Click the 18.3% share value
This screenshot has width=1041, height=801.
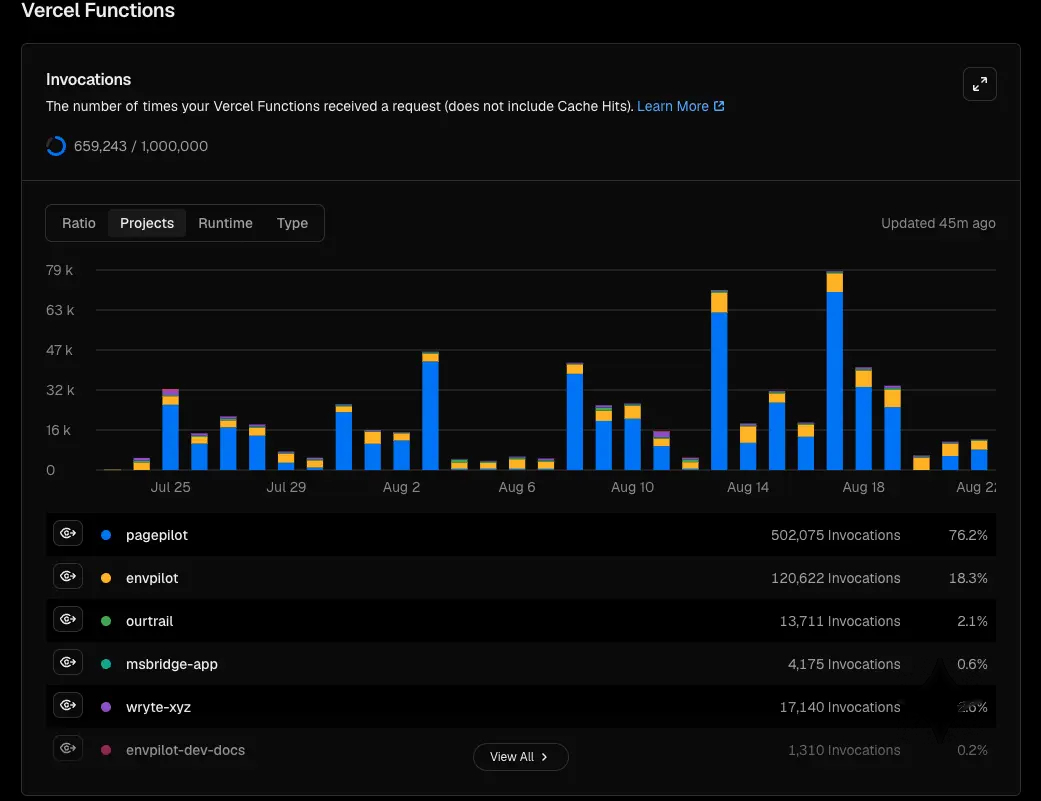[x=968, y=578]
